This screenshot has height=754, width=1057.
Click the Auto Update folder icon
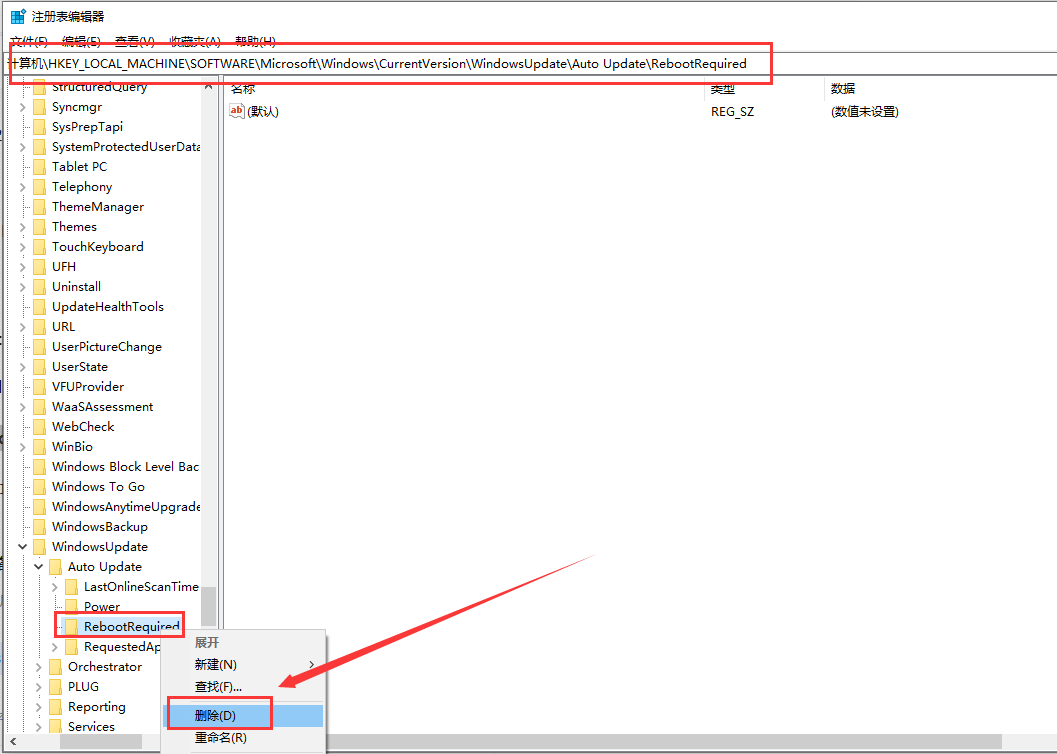click(x=56, y=567)
